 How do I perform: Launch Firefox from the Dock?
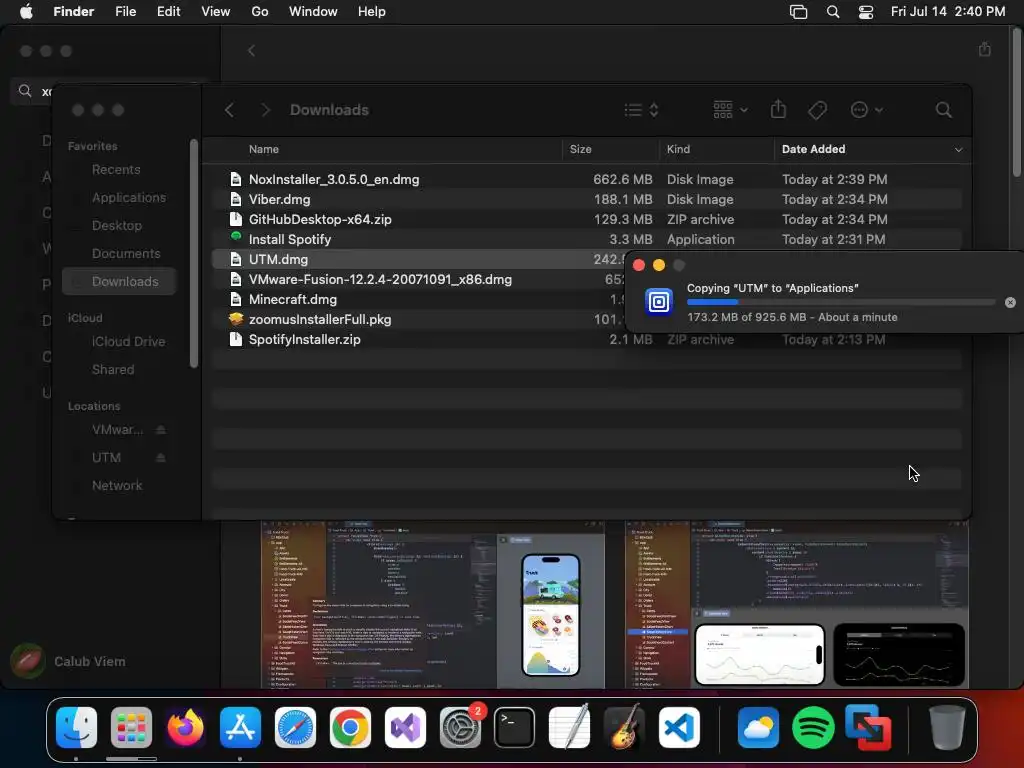185,727
